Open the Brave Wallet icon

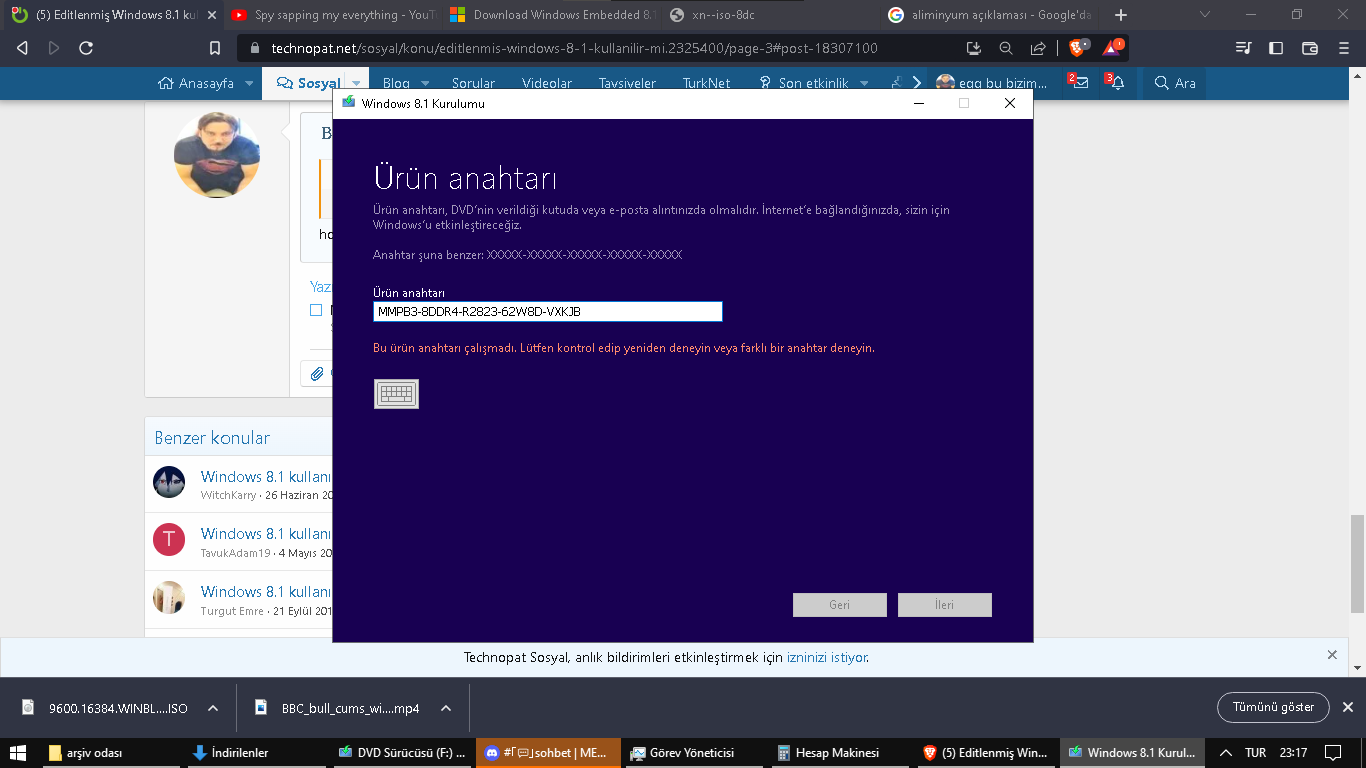click(x=1310, y=48)
